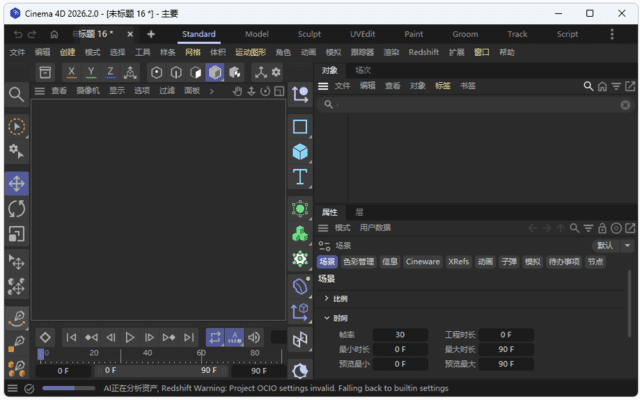Select the Scale tool
This screenshot has width=640, height=400.
click(x=17, y=234)
